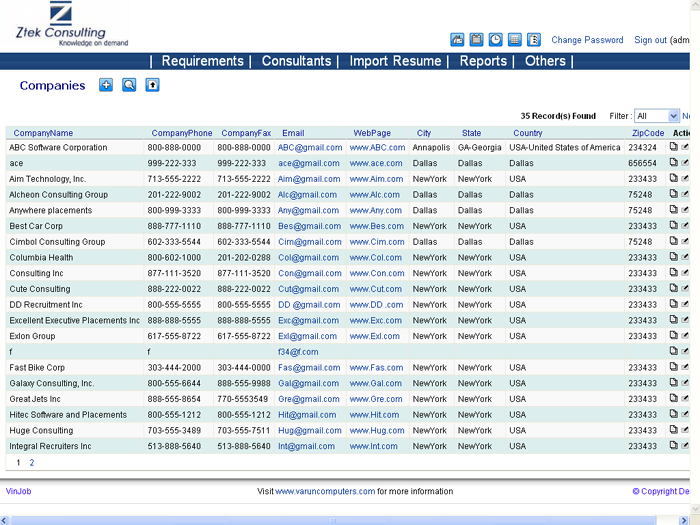Open the Requirements menu
Viewport: 700px width, 525px height.
click(x=203, y=61)
